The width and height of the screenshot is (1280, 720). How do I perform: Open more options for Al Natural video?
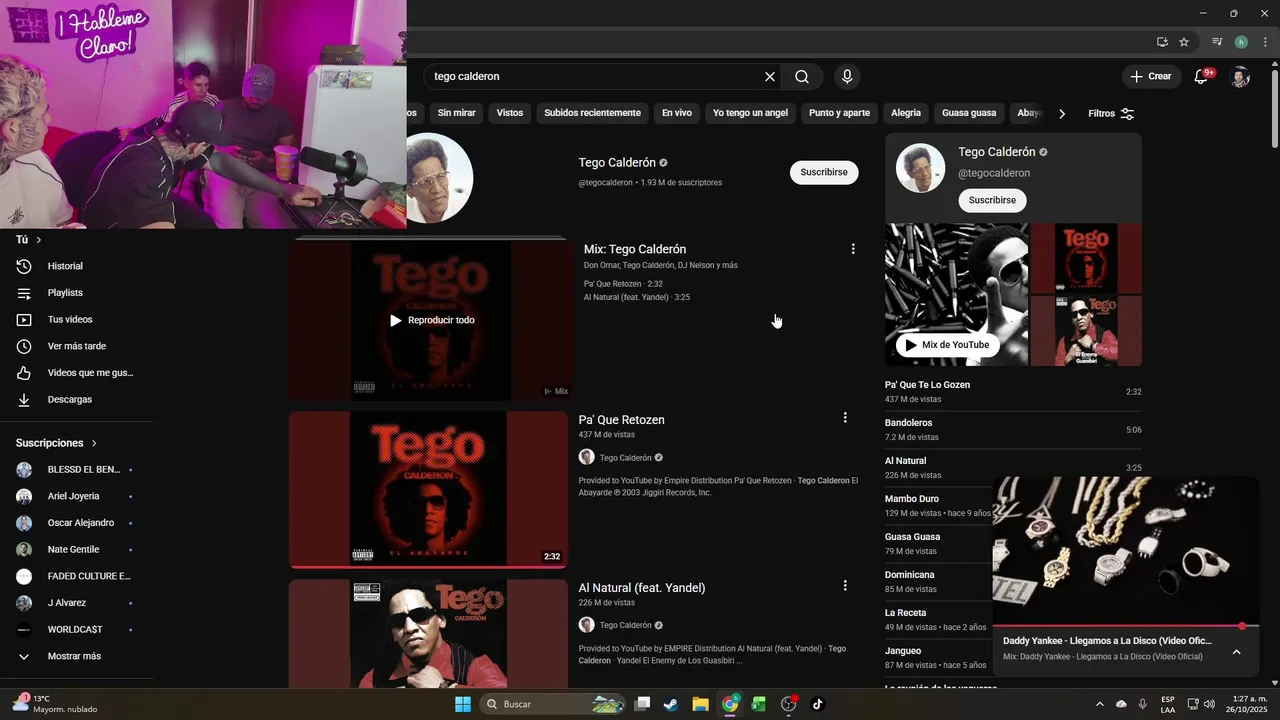pyautogui.click(x=845, y=586)
